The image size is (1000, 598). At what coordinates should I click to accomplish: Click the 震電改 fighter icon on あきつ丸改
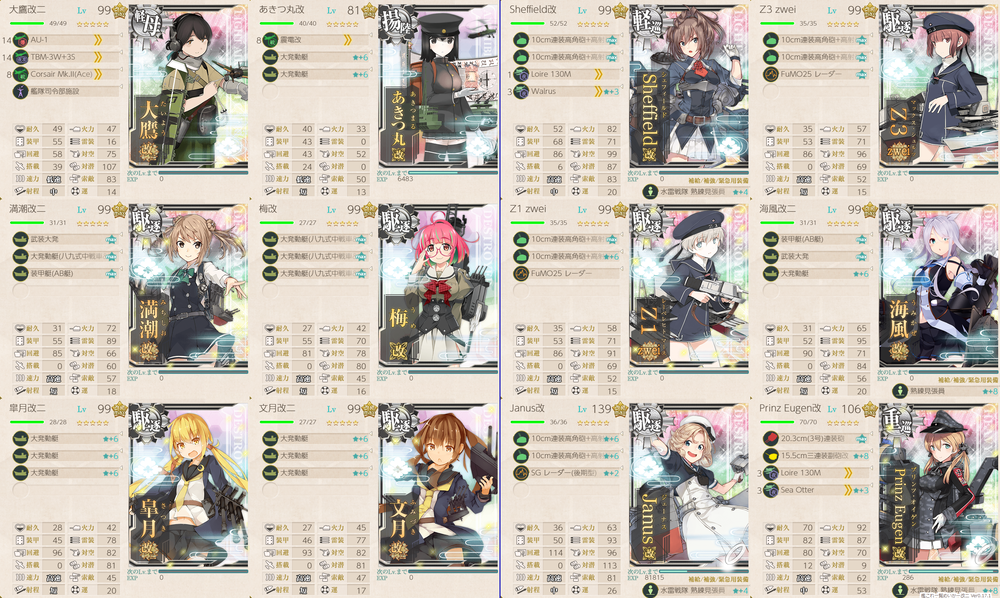click(270, 40)
